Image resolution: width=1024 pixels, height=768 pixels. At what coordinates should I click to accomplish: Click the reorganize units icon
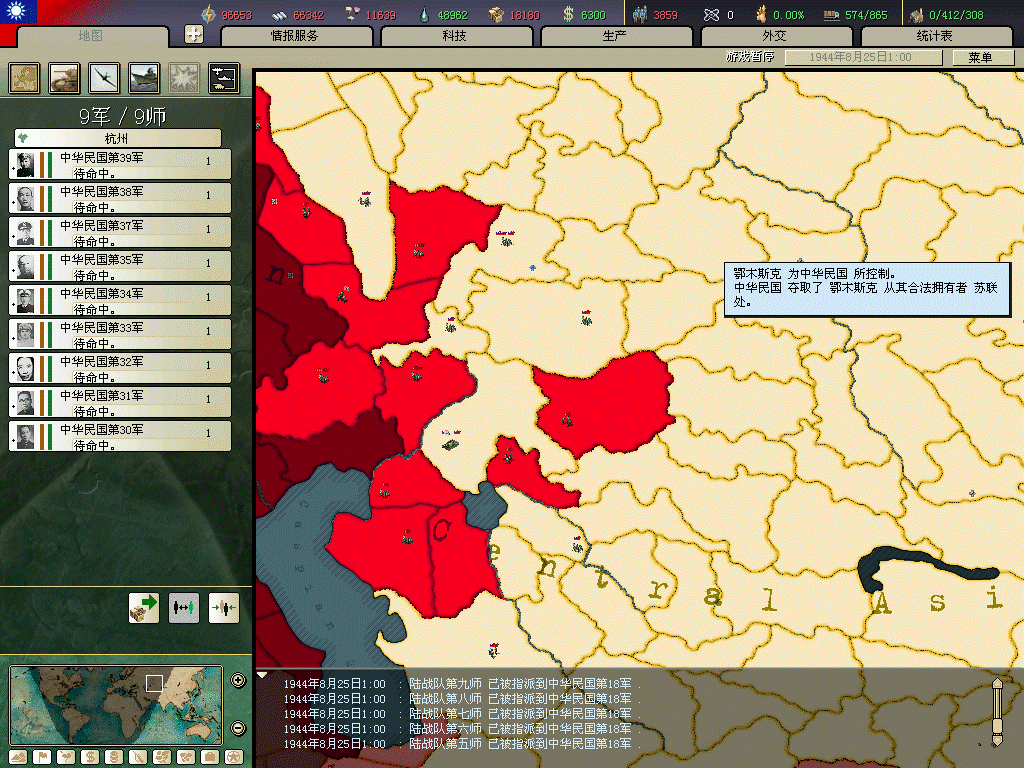click(184, 607)
